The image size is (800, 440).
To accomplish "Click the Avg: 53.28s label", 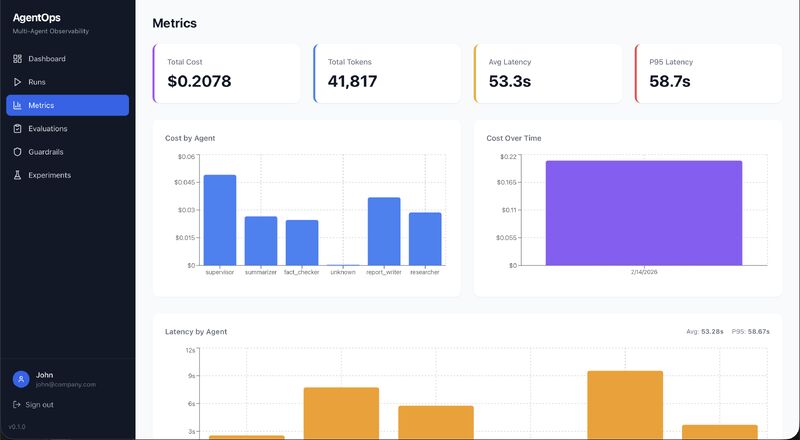I will (705, 332).
